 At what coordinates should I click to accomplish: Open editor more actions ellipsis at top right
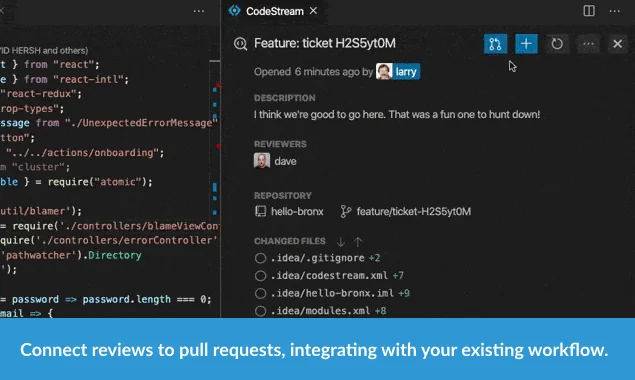pyautogui.click(x=614, y=11)
